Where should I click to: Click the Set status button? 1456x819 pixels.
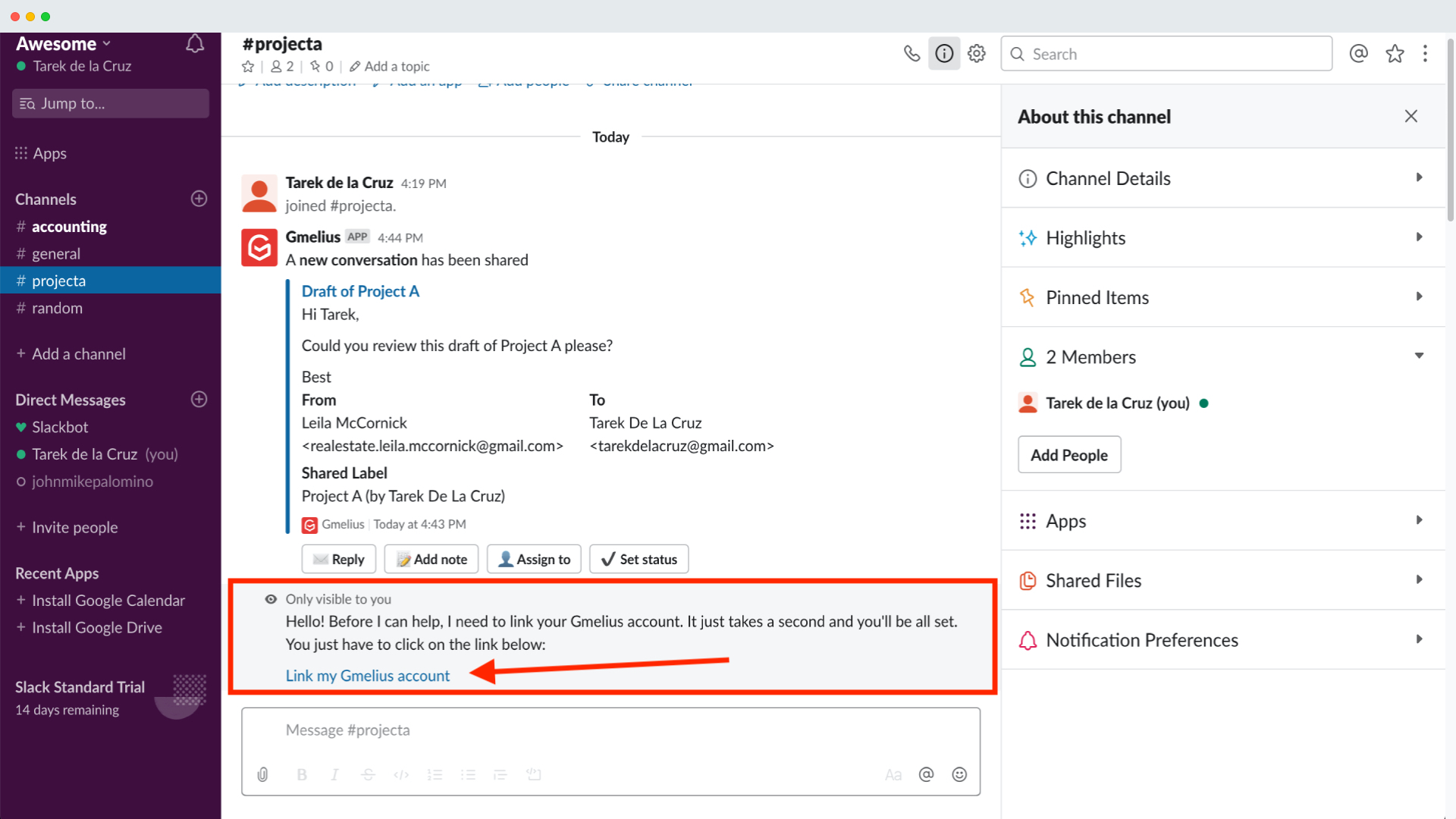coord(639,559)
